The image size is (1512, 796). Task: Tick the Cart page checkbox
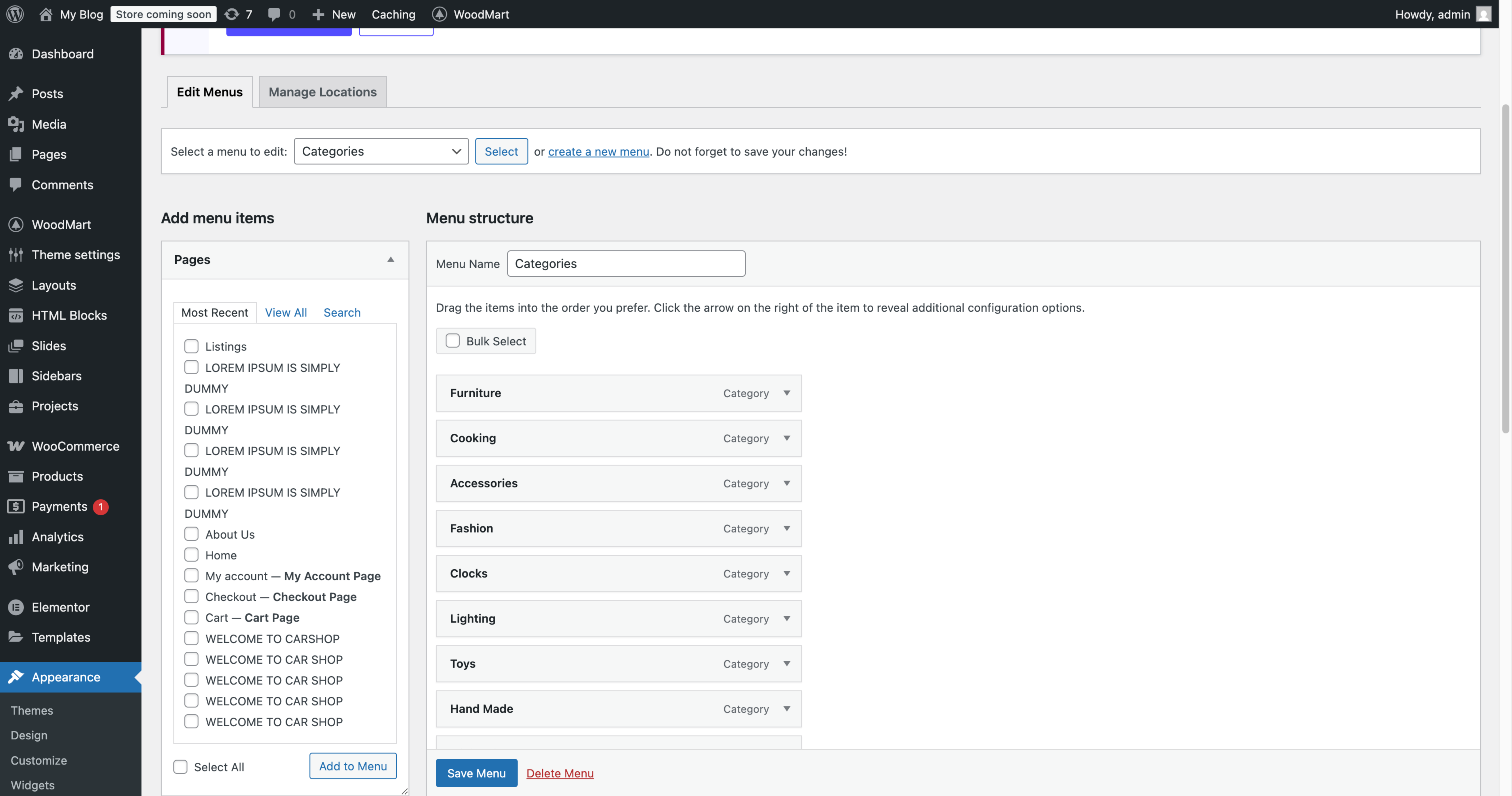[191, 617]
